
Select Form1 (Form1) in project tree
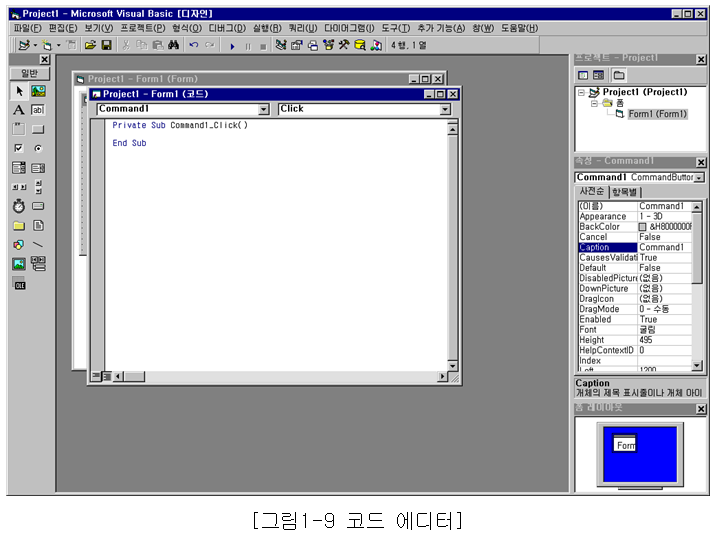tap(657, 114)
